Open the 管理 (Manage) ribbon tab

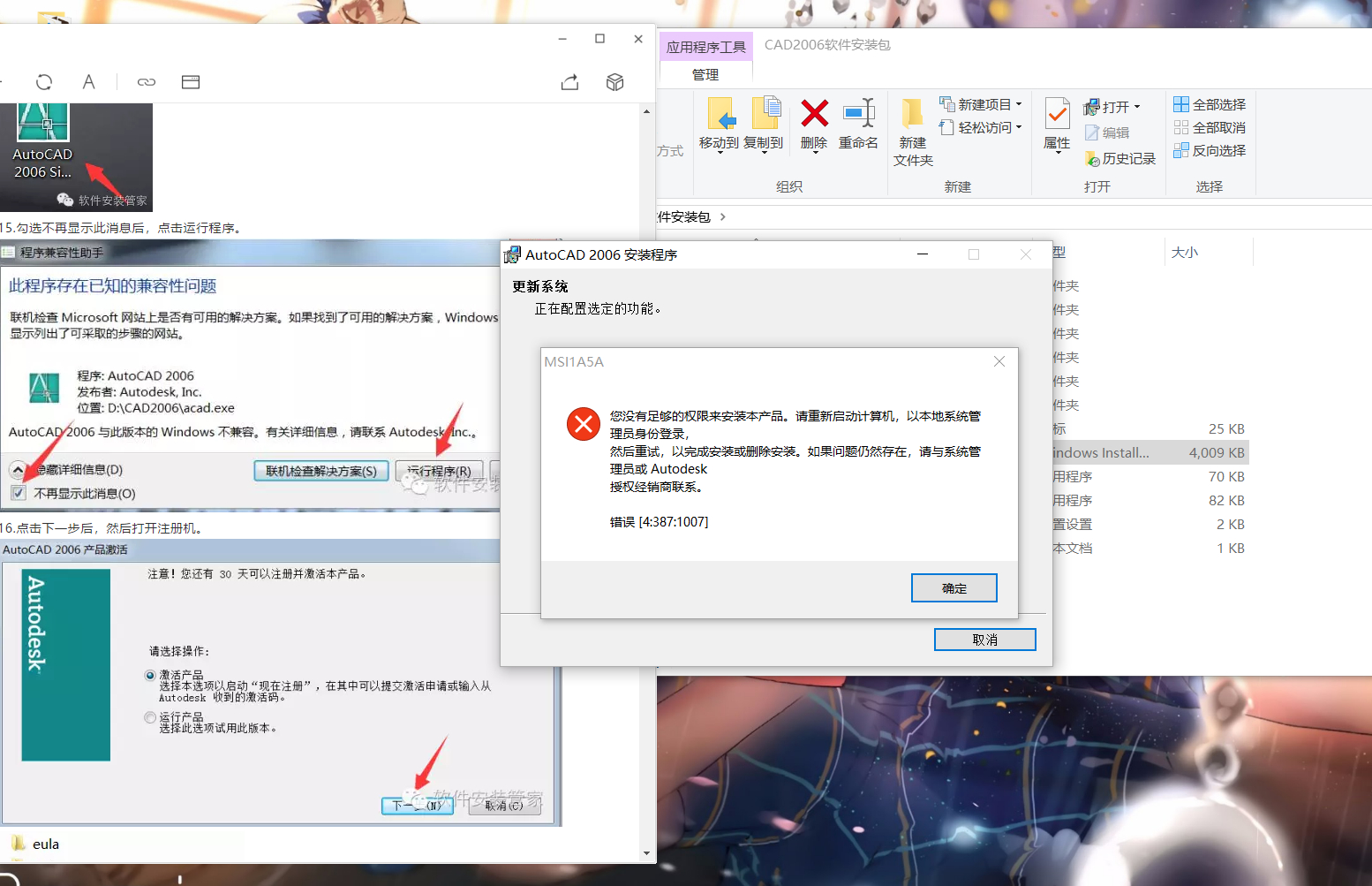pos(705,74)
